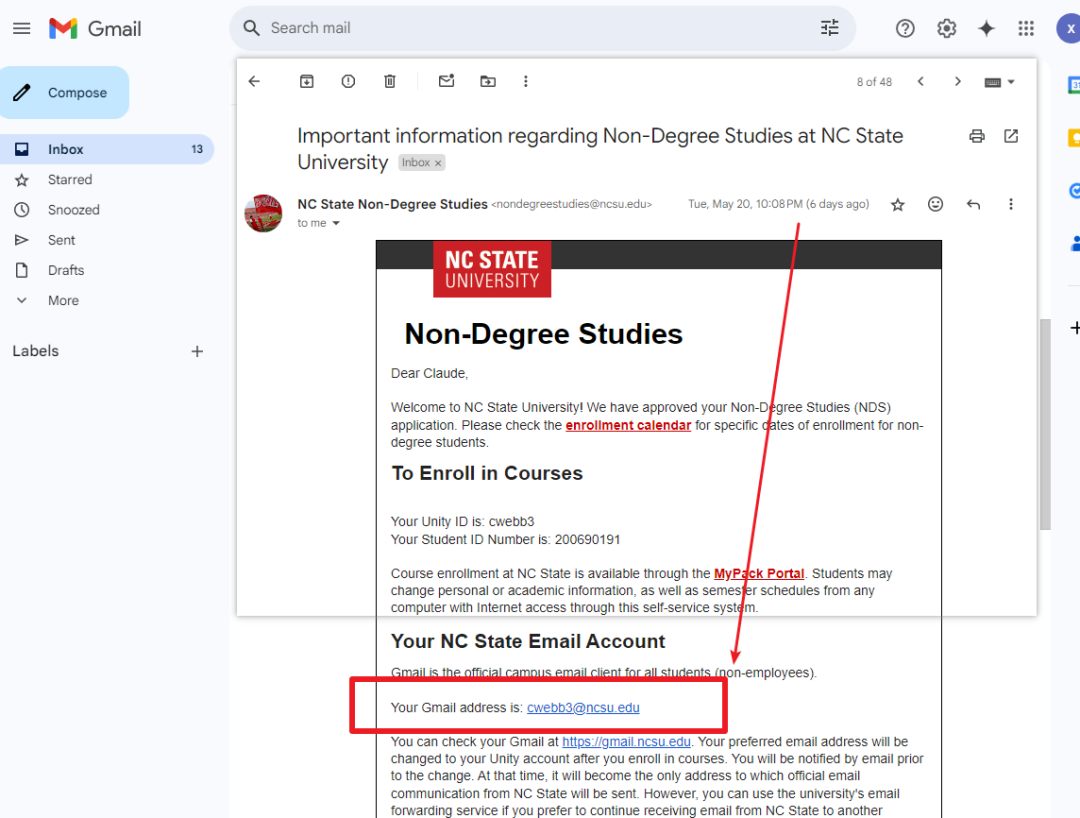Create new label plus icon

click(197, 351)
